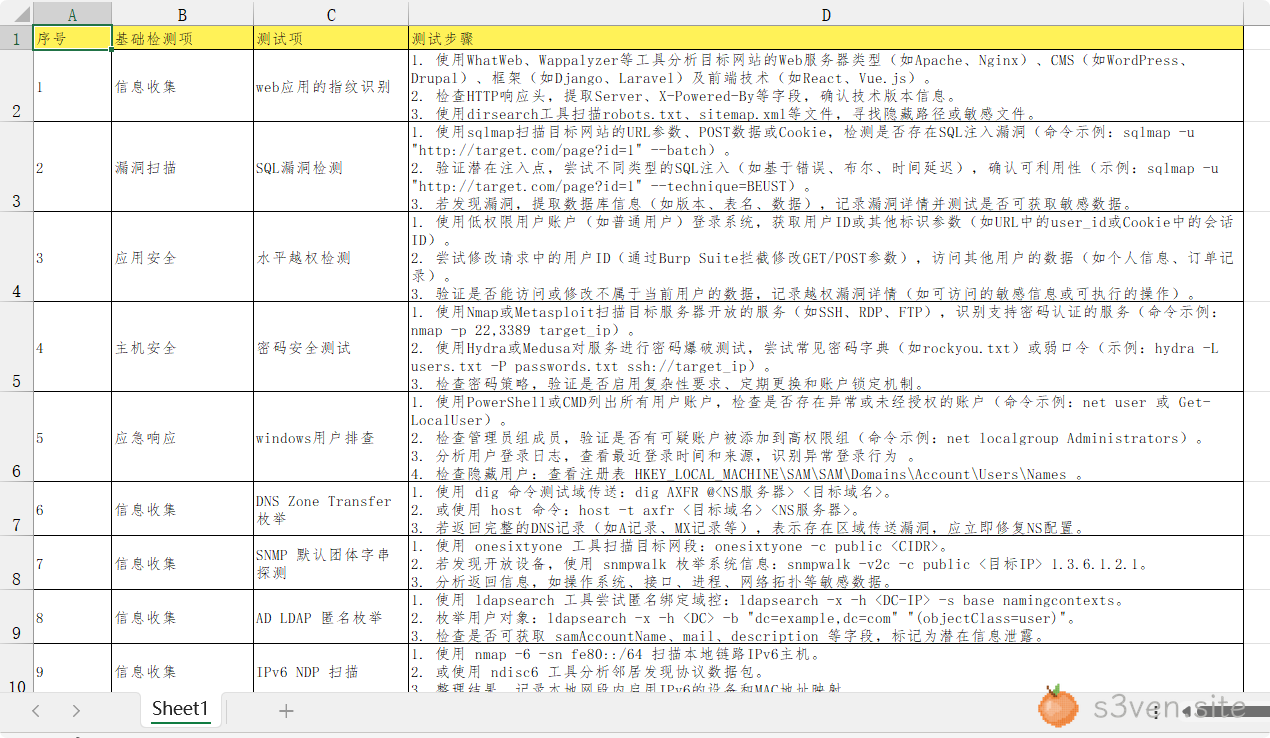Screen dimensions: 1270x738
Task: Select the row 8 header number
Action: 16,563
